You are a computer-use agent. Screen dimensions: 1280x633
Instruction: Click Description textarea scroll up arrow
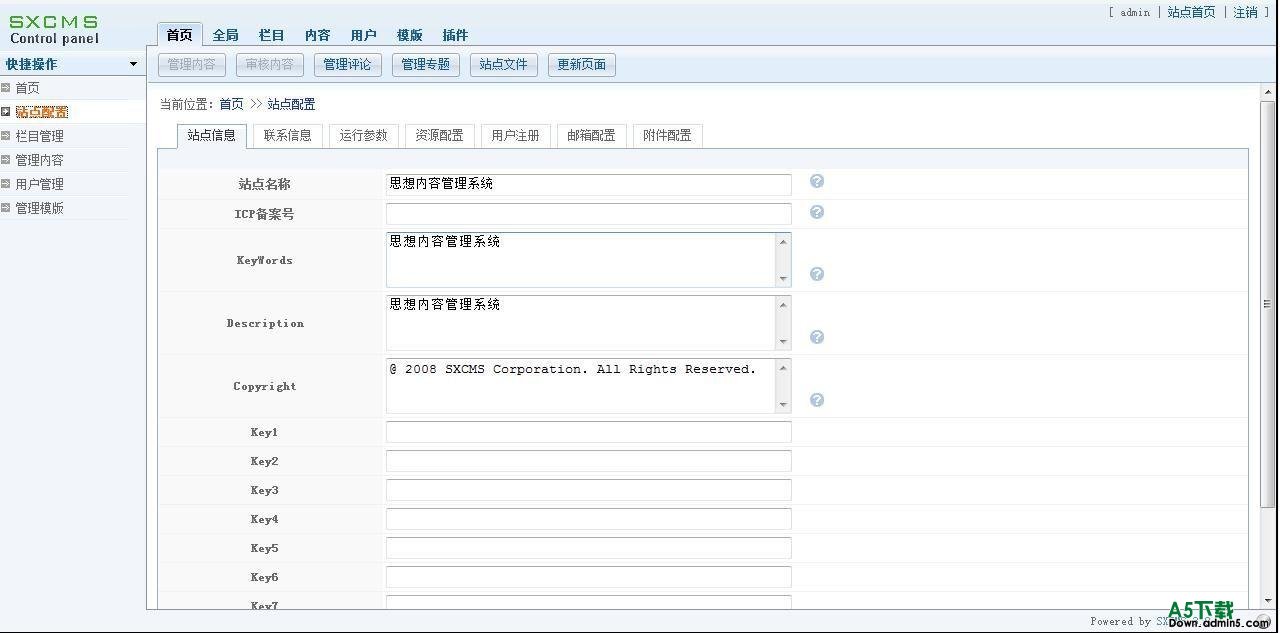coord(783,305)
